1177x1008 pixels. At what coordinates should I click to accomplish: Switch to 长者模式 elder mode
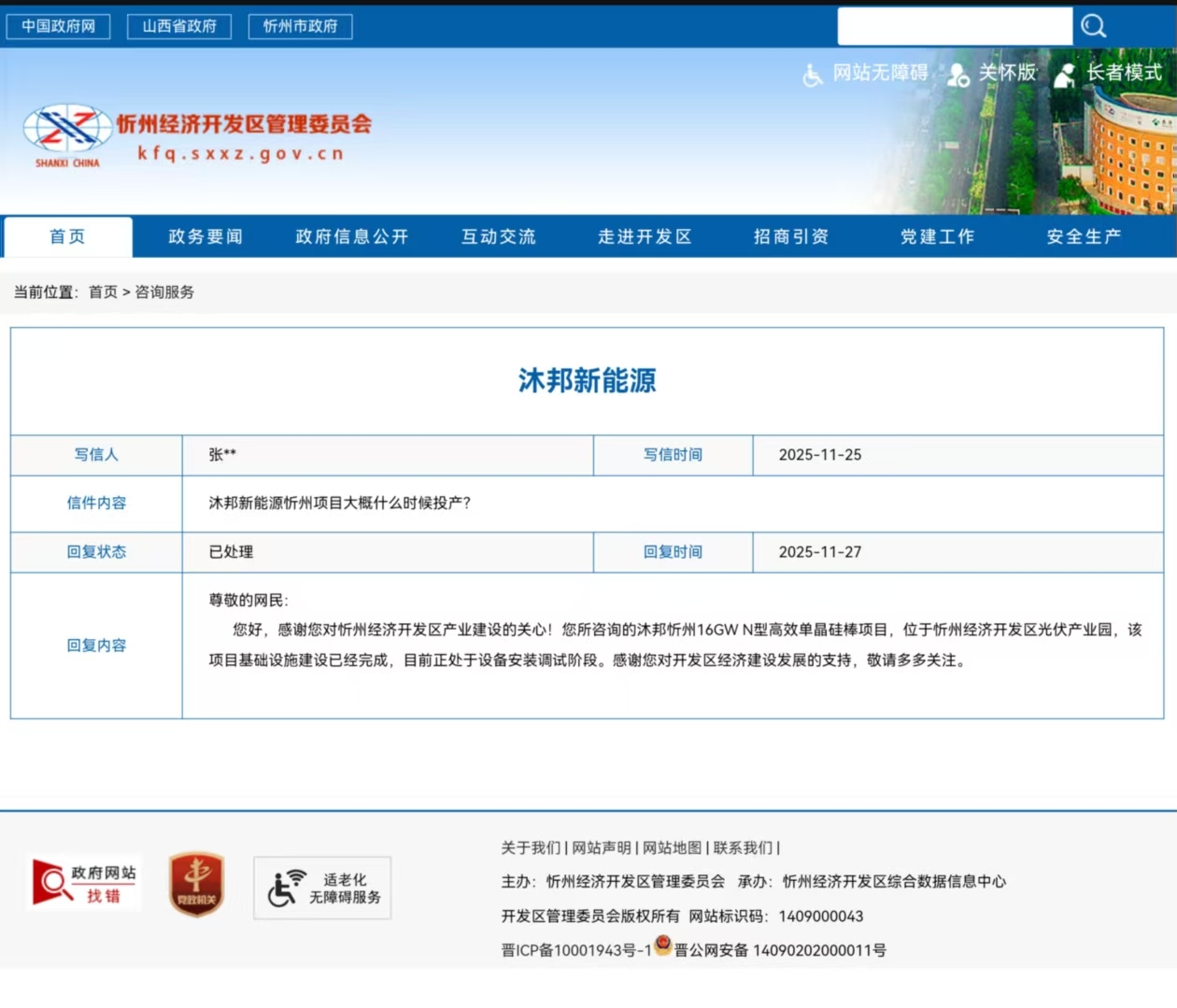pos(1124,73)
